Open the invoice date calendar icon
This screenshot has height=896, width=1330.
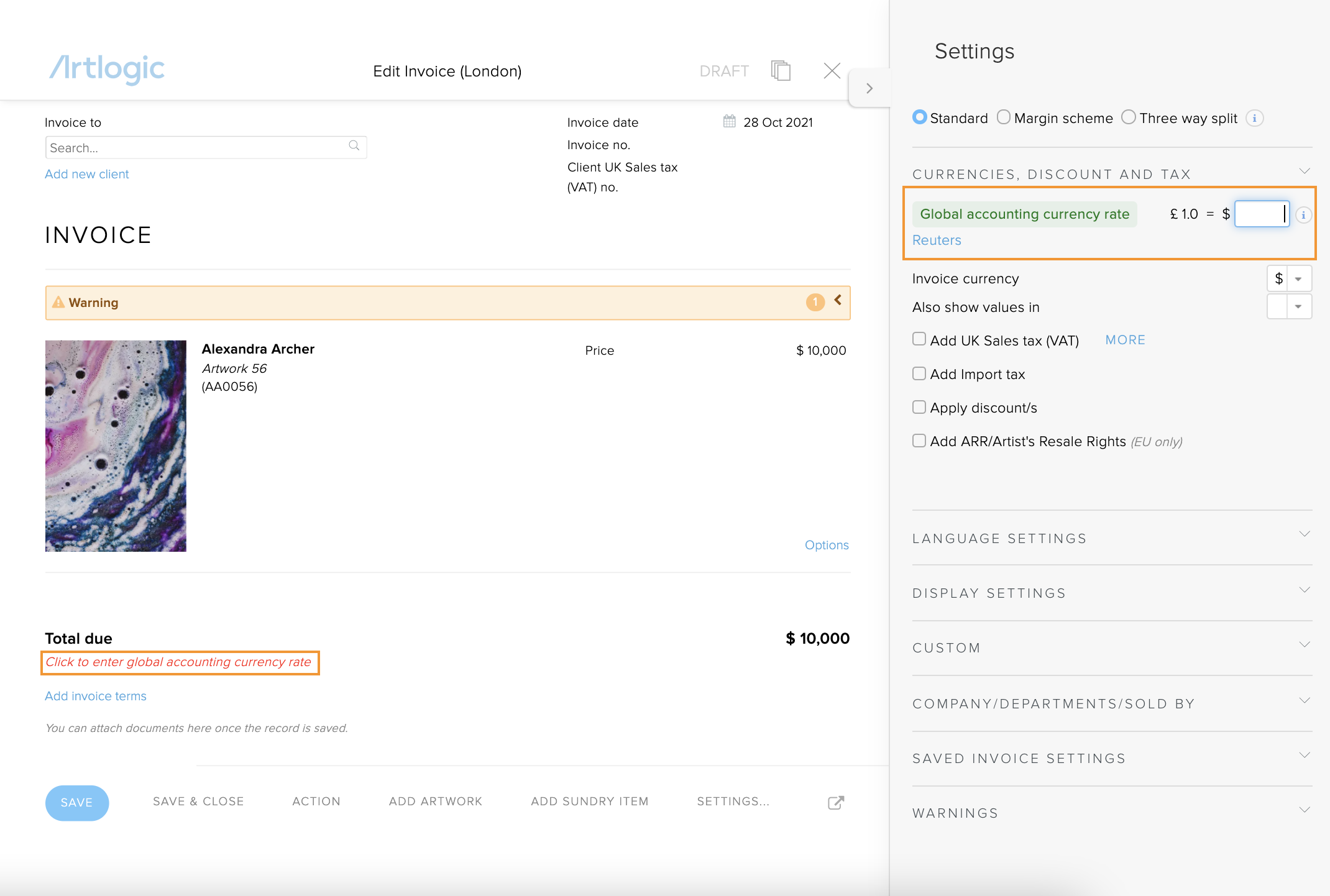[730, 121]
